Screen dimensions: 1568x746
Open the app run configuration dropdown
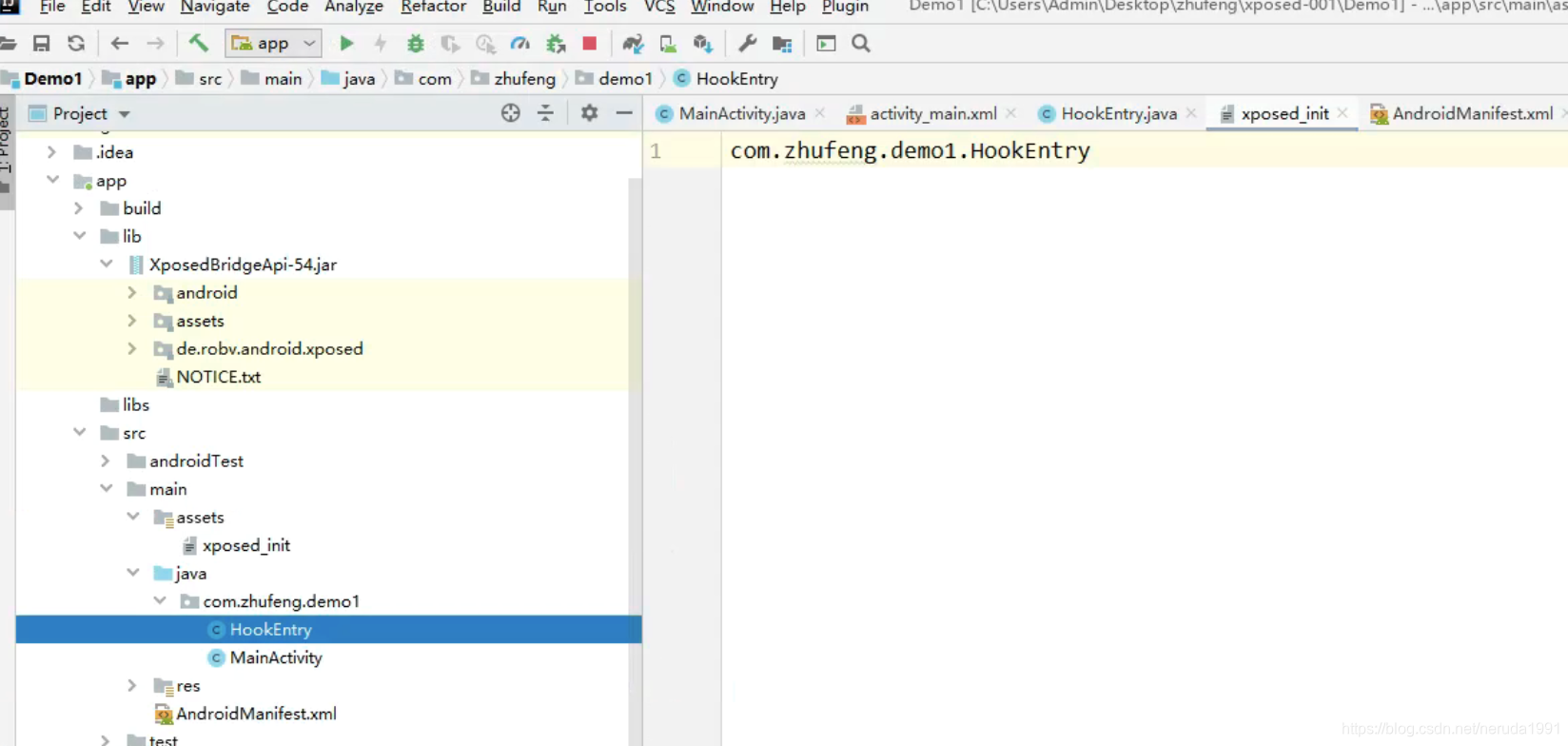pos(274,44)
